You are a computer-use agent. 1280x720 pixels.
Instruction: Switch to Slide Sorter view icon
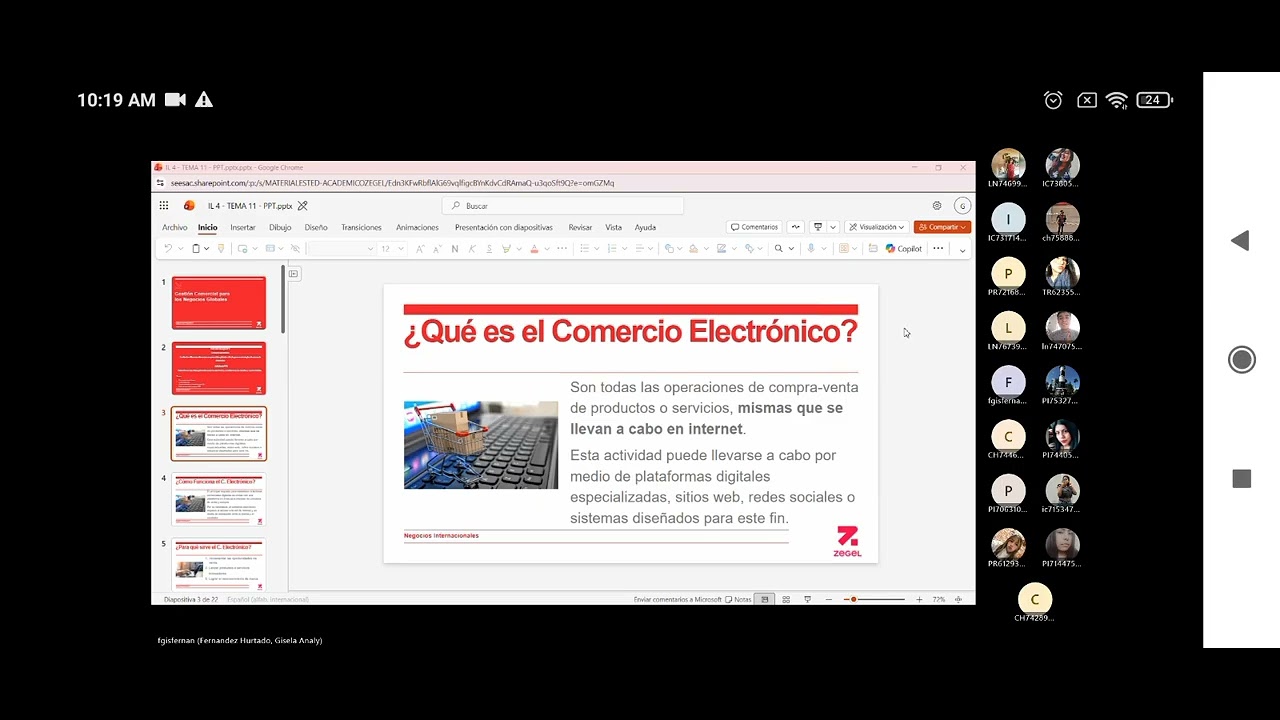click(x=786, y=599)
